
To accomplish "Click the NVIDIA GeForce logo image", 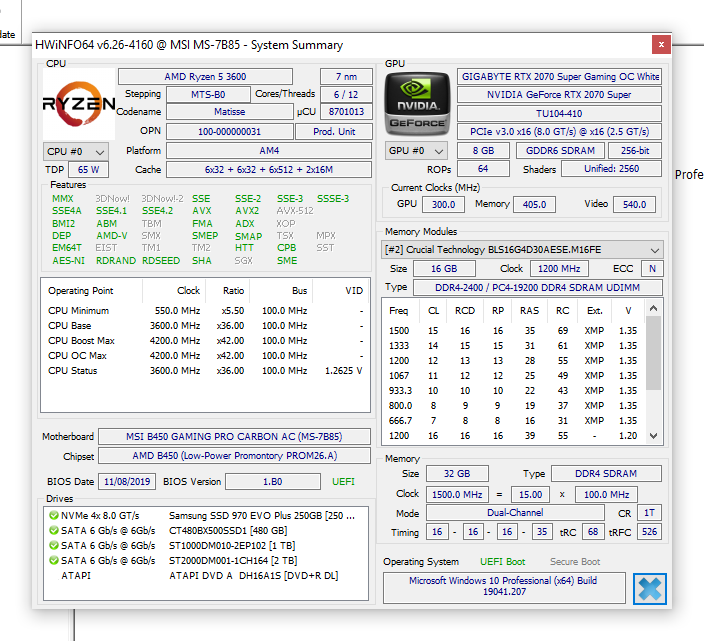I will 418,104.
